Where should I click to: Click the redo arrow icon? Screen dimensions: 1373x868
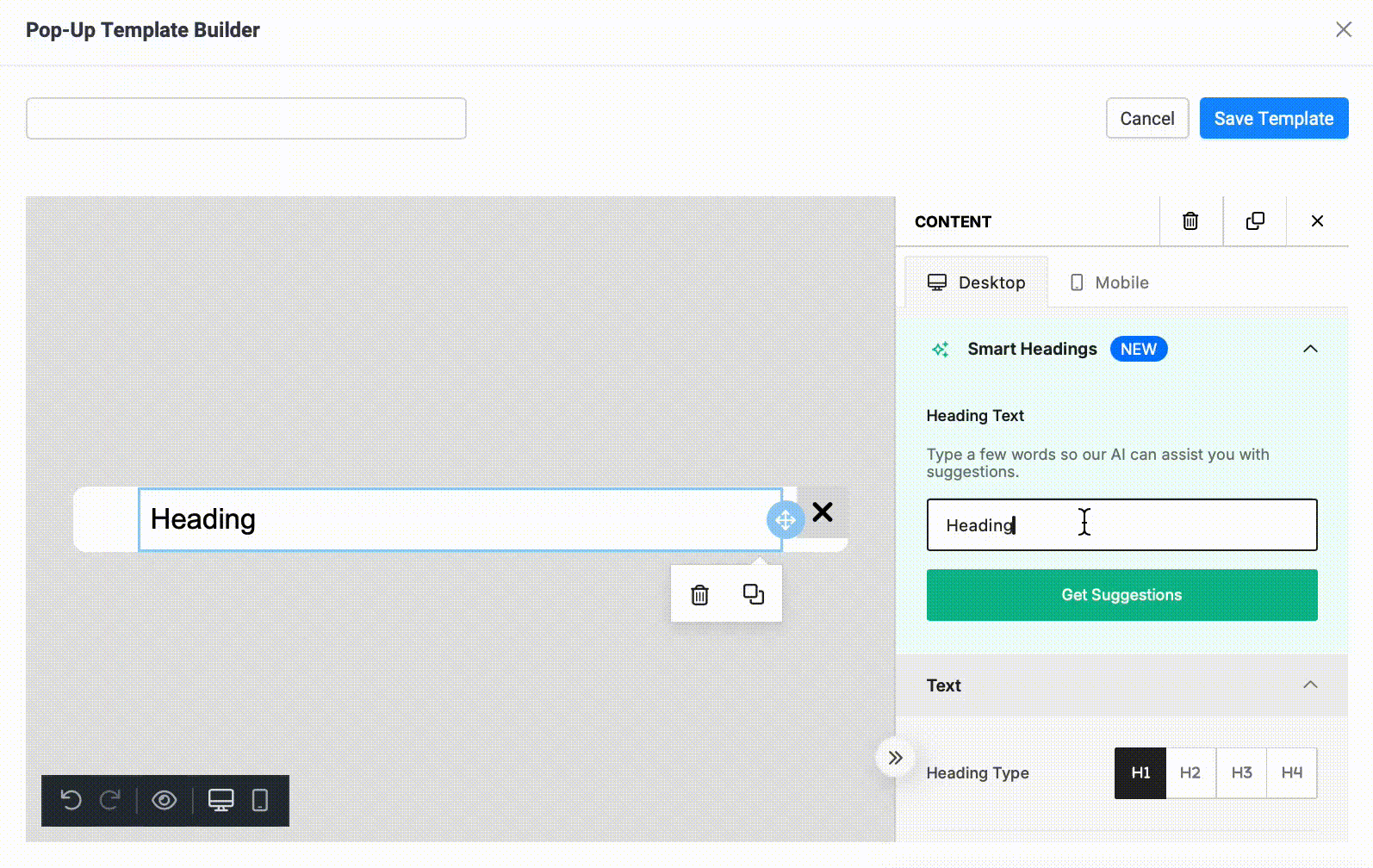[x=110, y=800]
